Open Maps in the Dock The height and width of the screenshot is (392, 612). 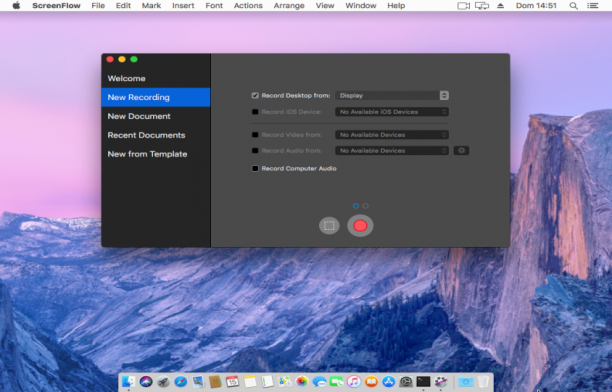coord(285,381)
